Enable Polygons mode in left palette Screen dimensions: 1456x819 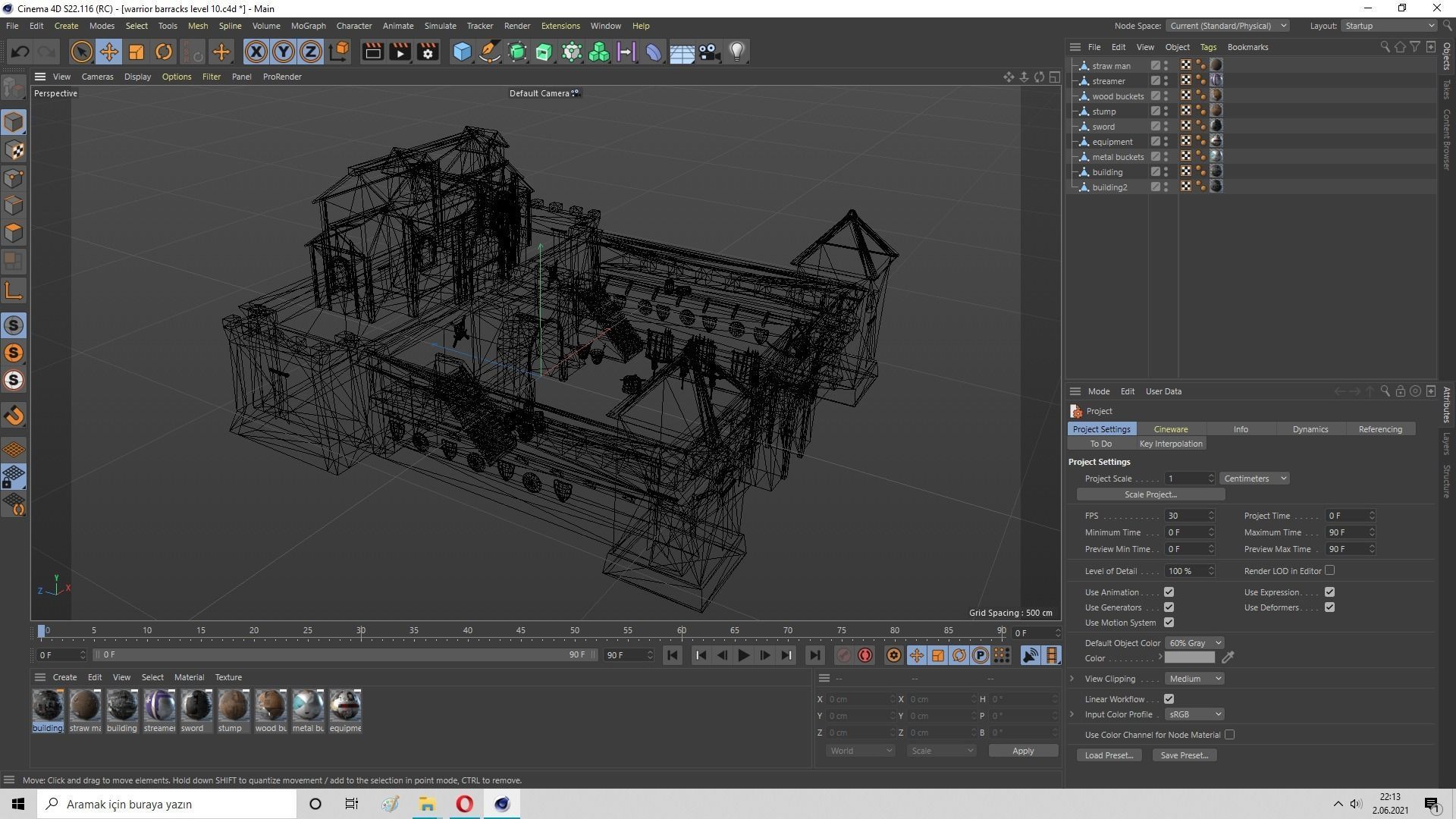point(14,232)
